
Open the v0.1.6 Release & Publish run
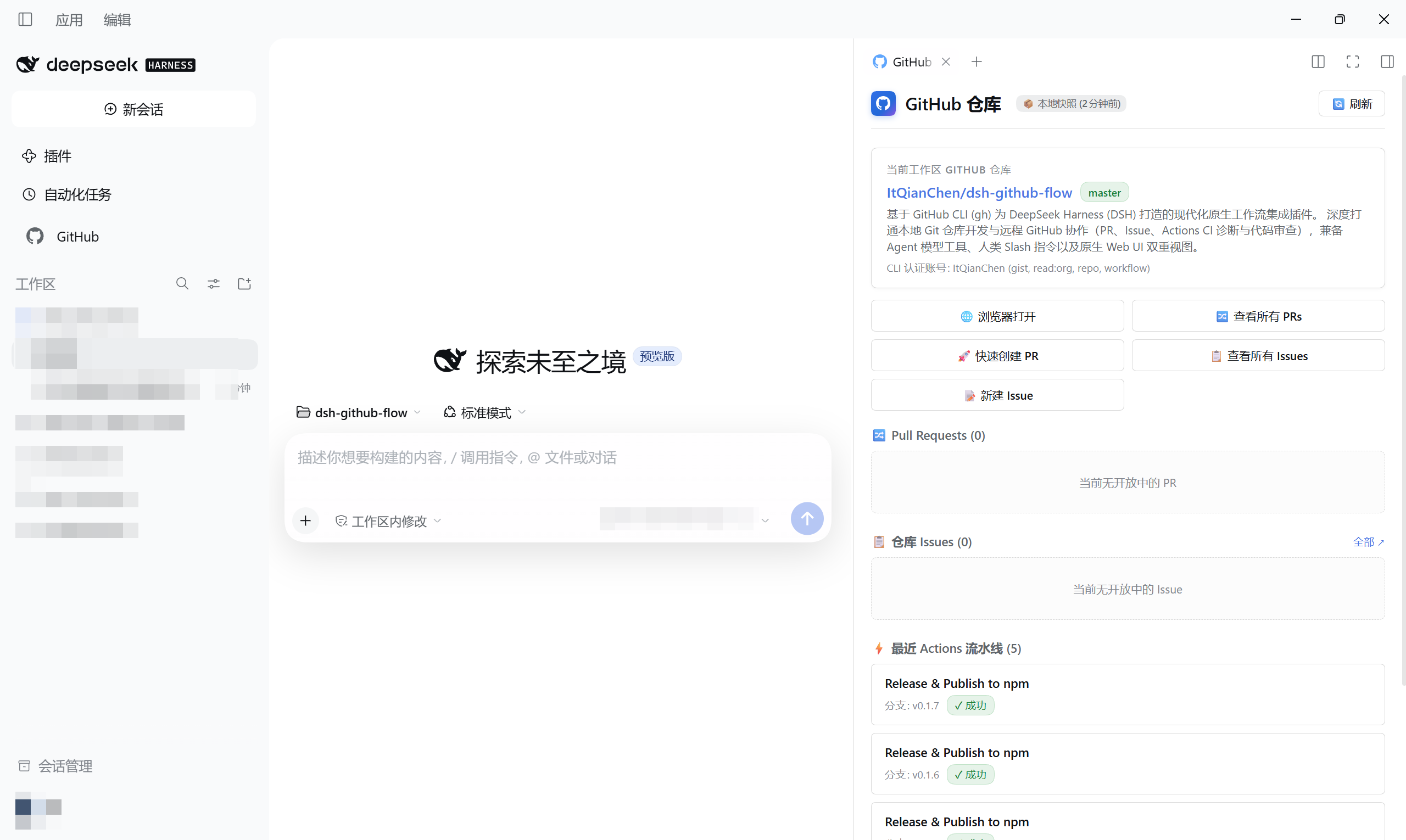pyautogui.click(x=1128, y=763)
